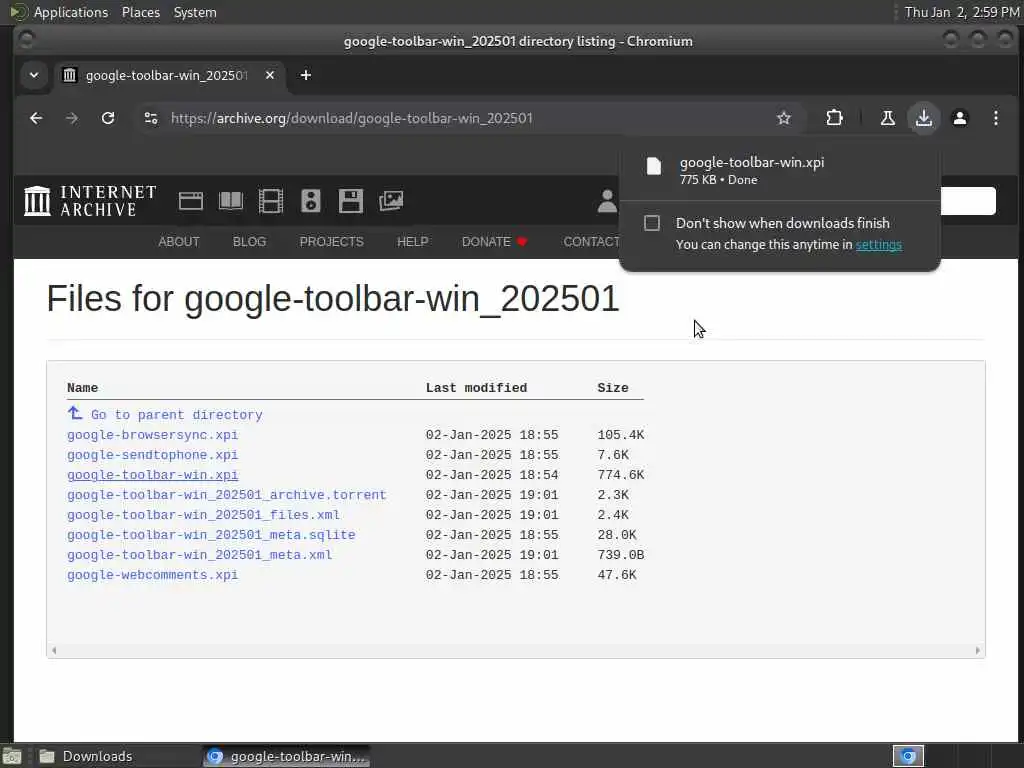
Task: Switch to Downloads window in taskbar
Action: [98, 756]
